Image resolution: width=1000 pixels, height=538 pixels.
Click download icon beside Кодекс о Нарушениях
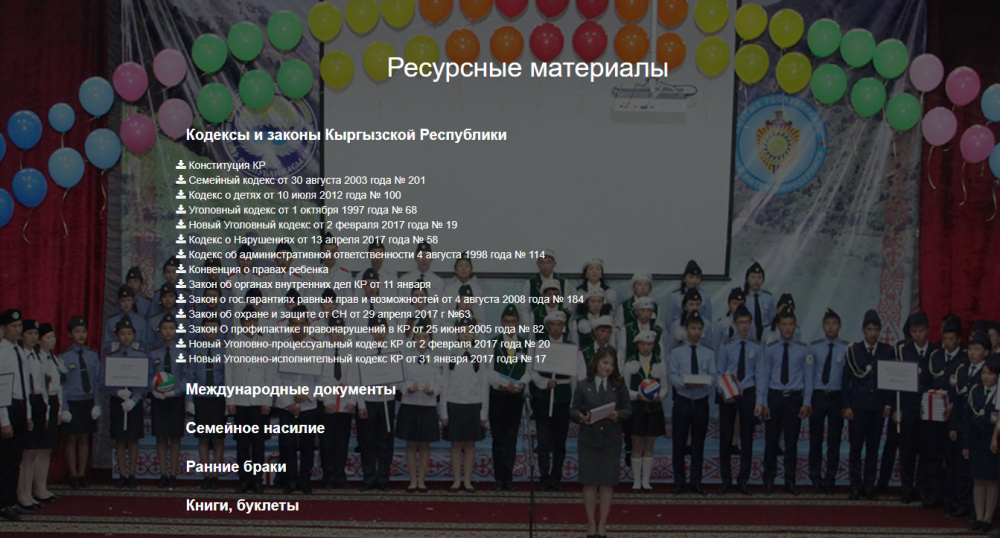181,240
